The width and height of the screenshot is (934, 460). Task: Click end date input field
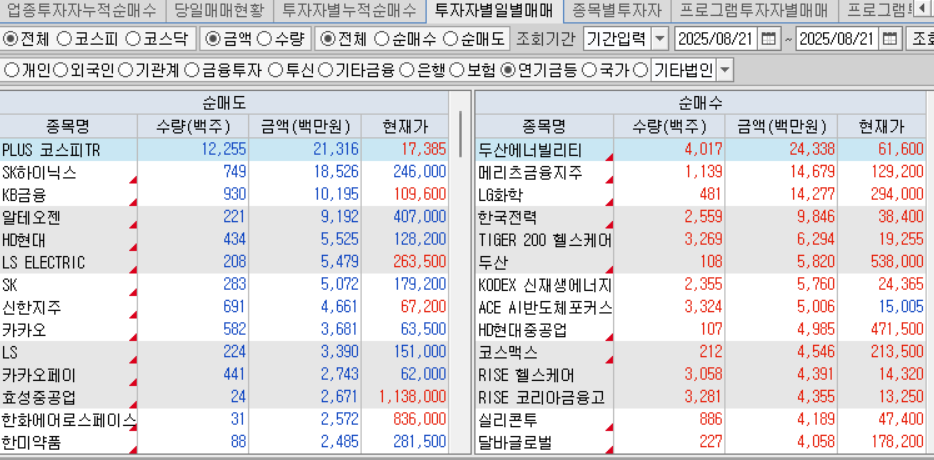[x=839, y=40]
